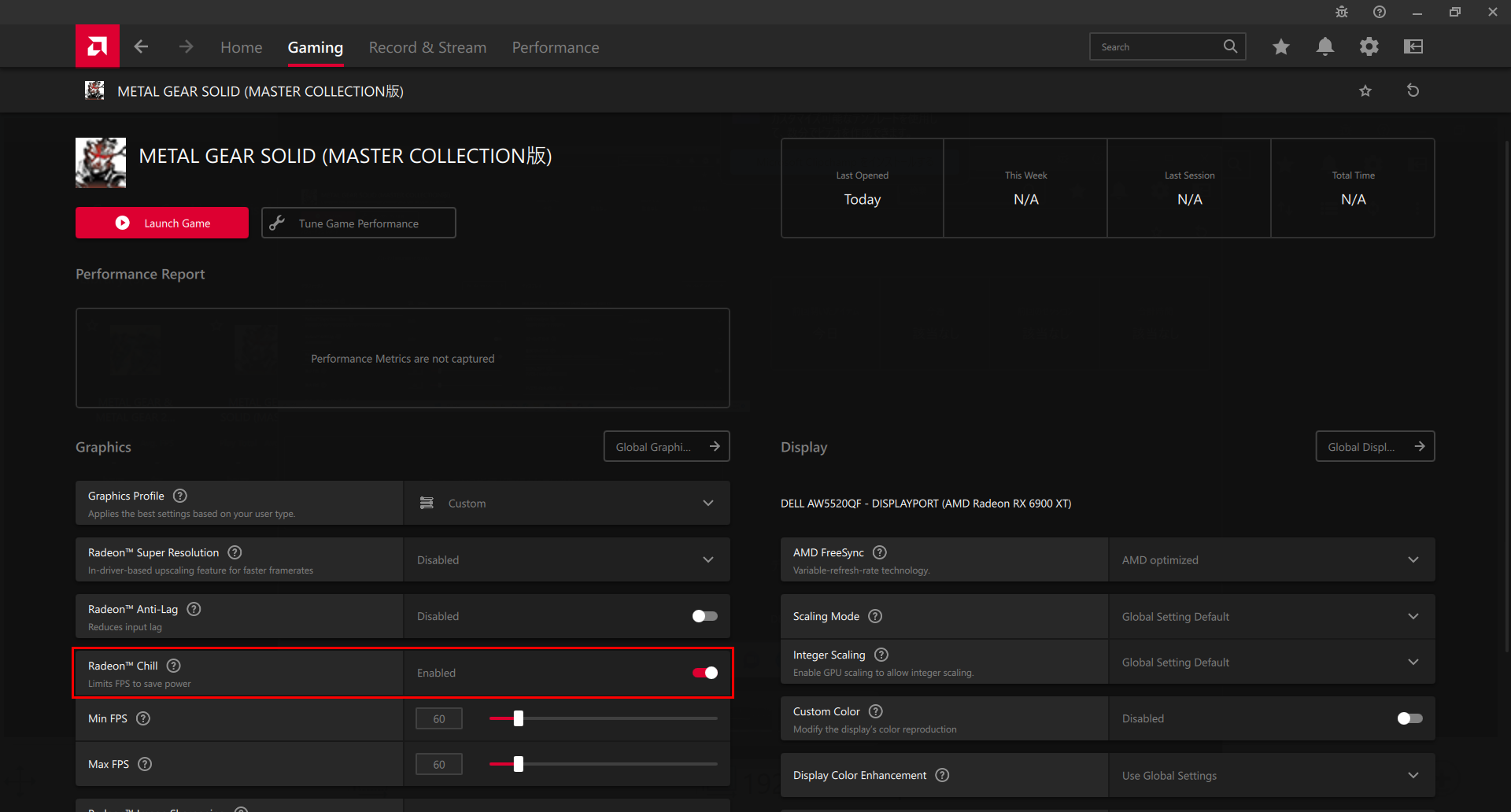Screen dimensions: 1511x812
Task: Edit the Min FPS value box
Action: (x=439, y=718)
